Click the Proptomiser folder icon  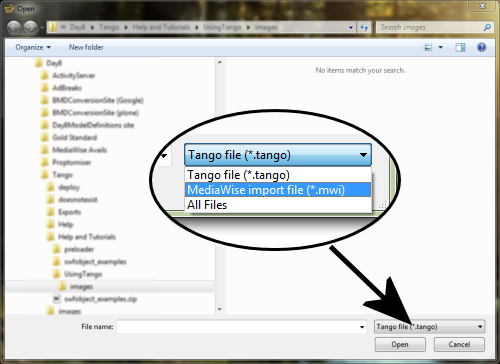[x=44, y=162]
